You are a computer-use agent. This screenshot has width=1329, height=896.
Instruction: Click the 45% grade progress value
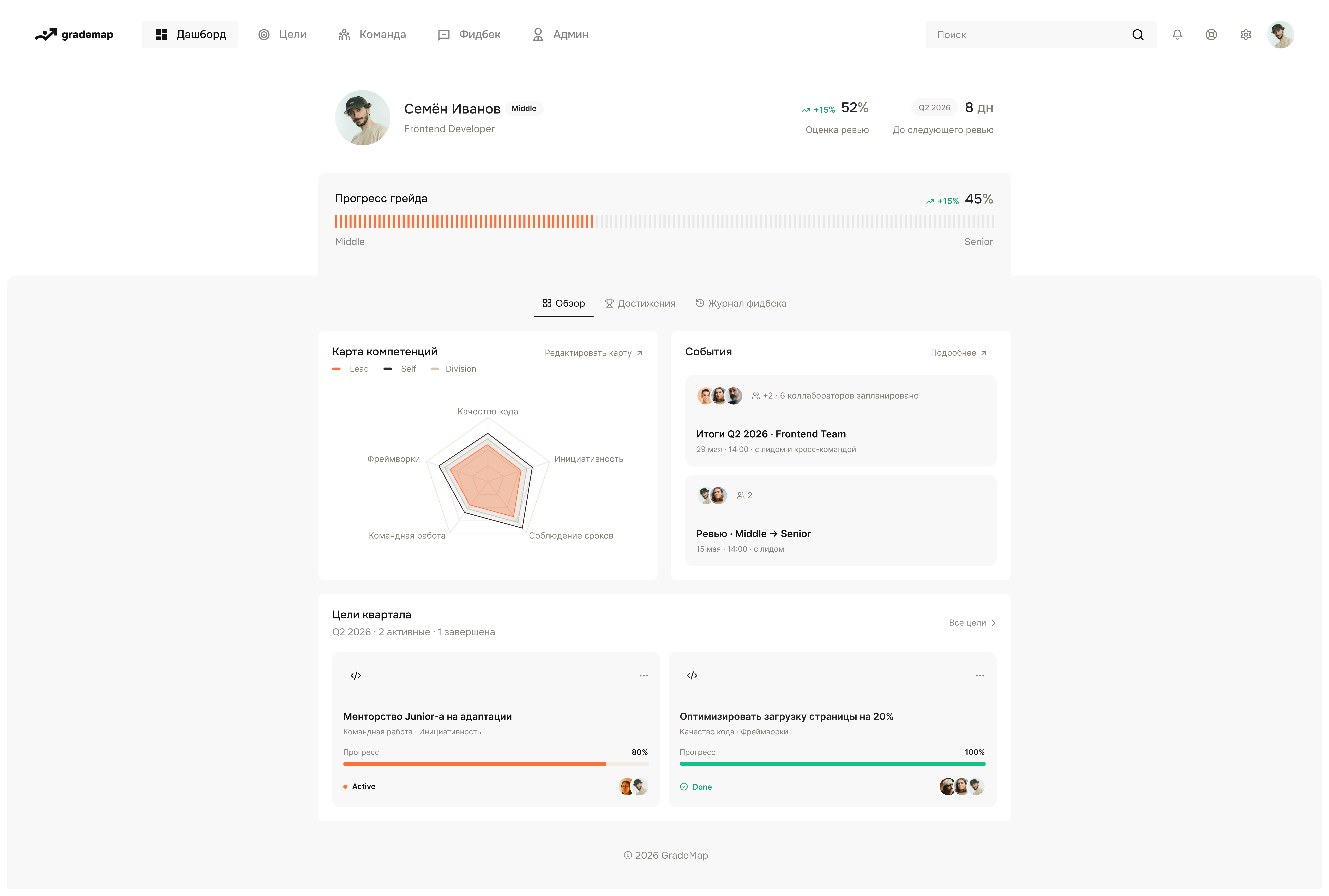click(x=979, y=199)
